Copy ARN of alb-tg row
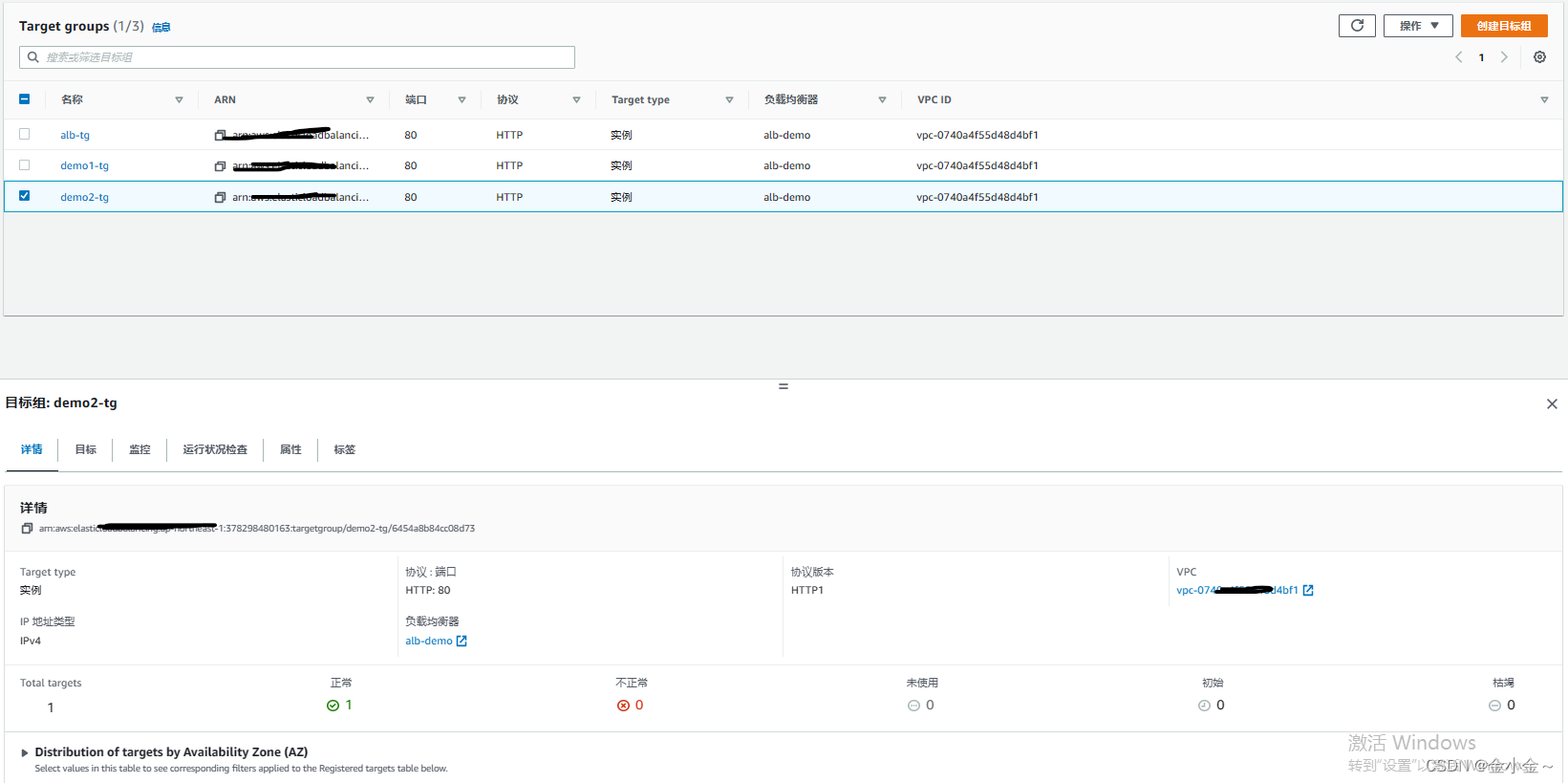 (x=220, y=136)
